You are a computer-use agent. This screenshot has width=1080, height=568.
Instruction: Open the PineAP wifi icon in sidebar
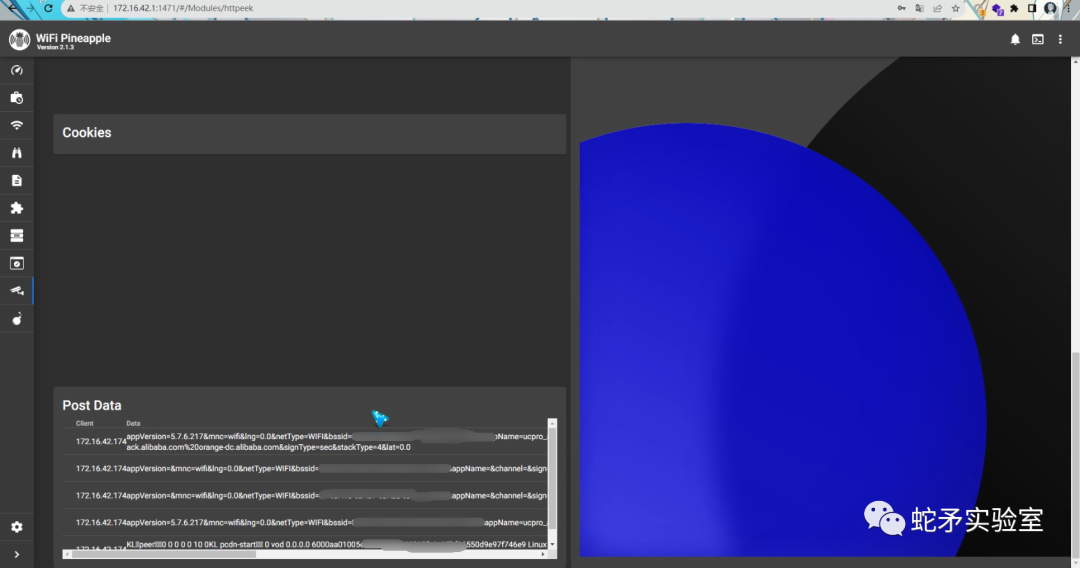click(17, 125)
